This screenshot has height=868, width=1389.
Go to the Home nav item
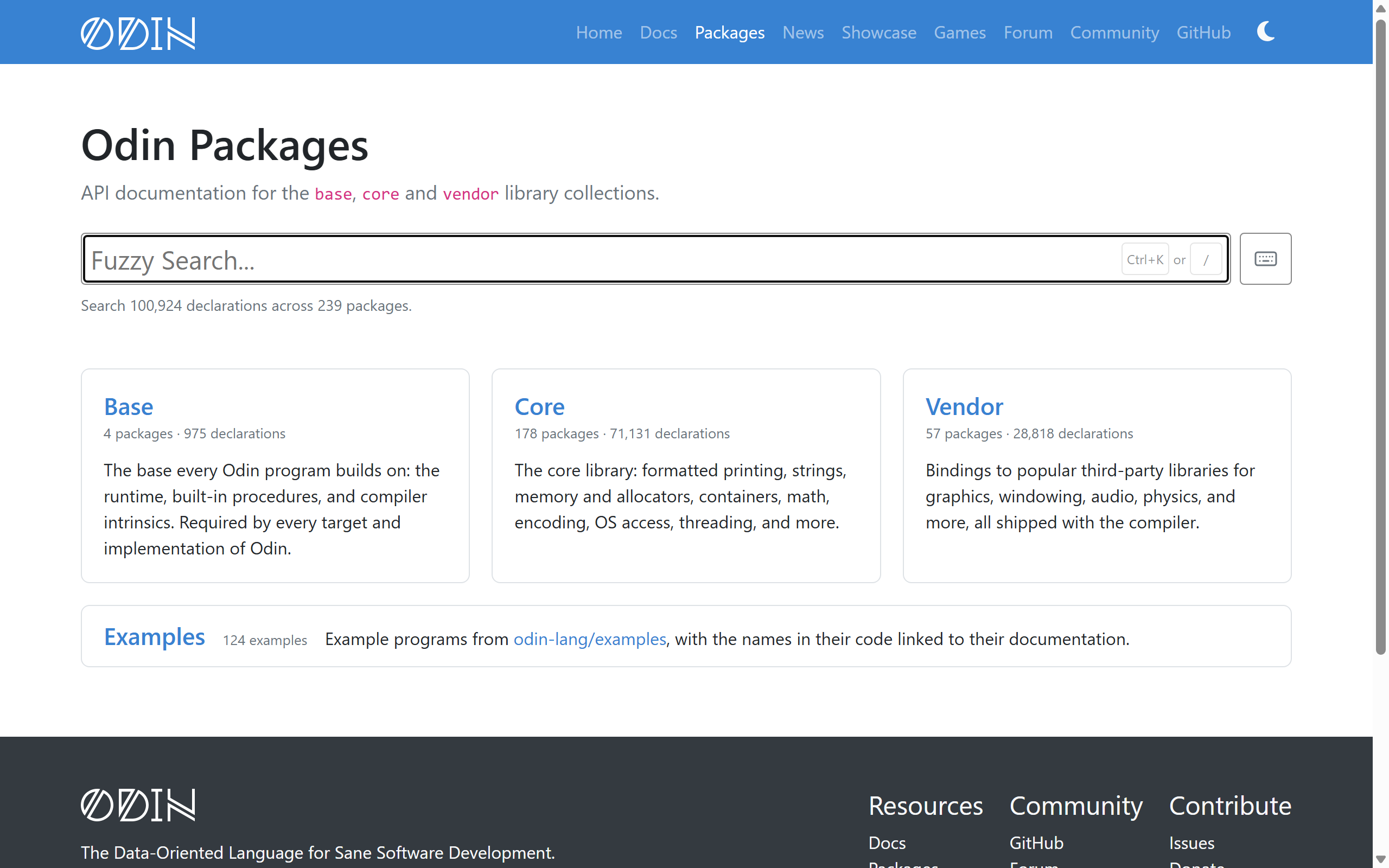click(x=598, y=33)
